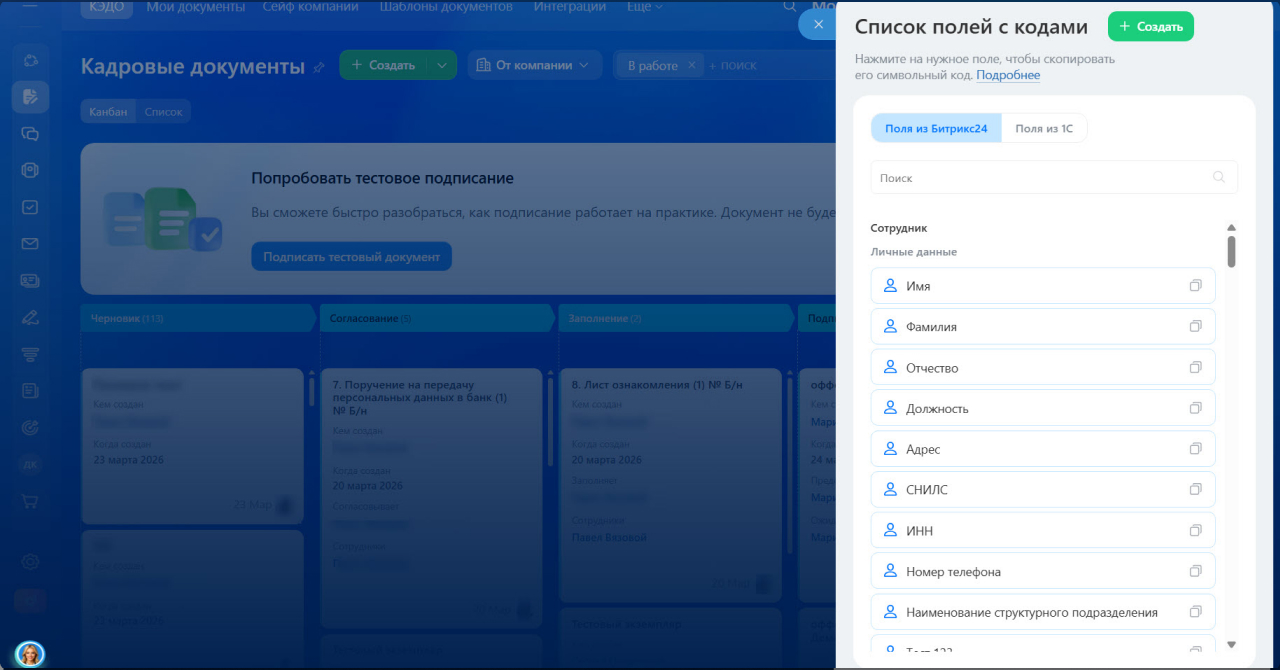Screen dimensions: 1280x670
Task: Switch to Поля из 1С tab
Action: pos(1044,129)
